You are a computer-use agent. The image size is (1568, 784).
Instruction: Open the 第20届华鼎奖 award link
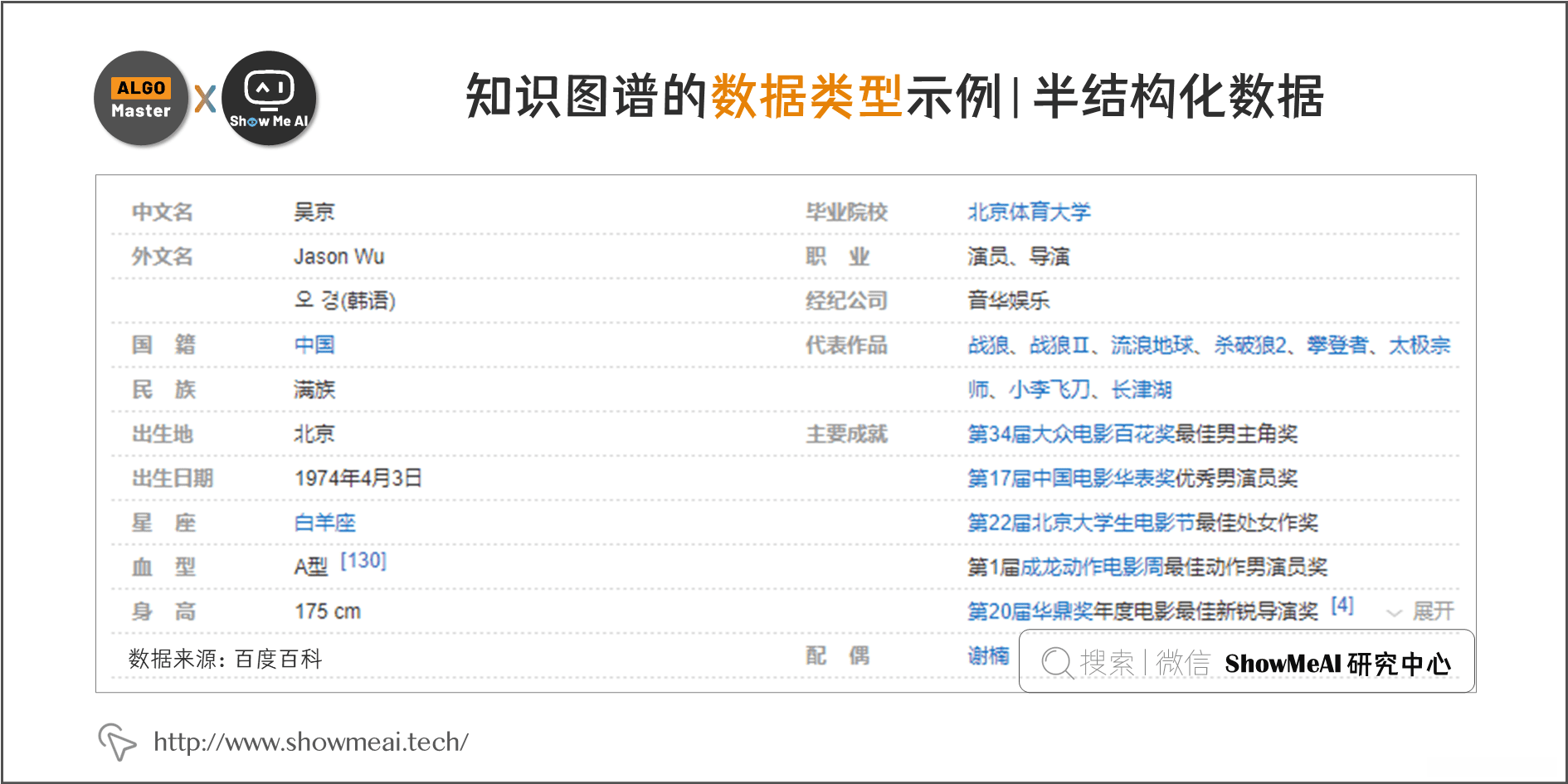[x=1030, y=611]
